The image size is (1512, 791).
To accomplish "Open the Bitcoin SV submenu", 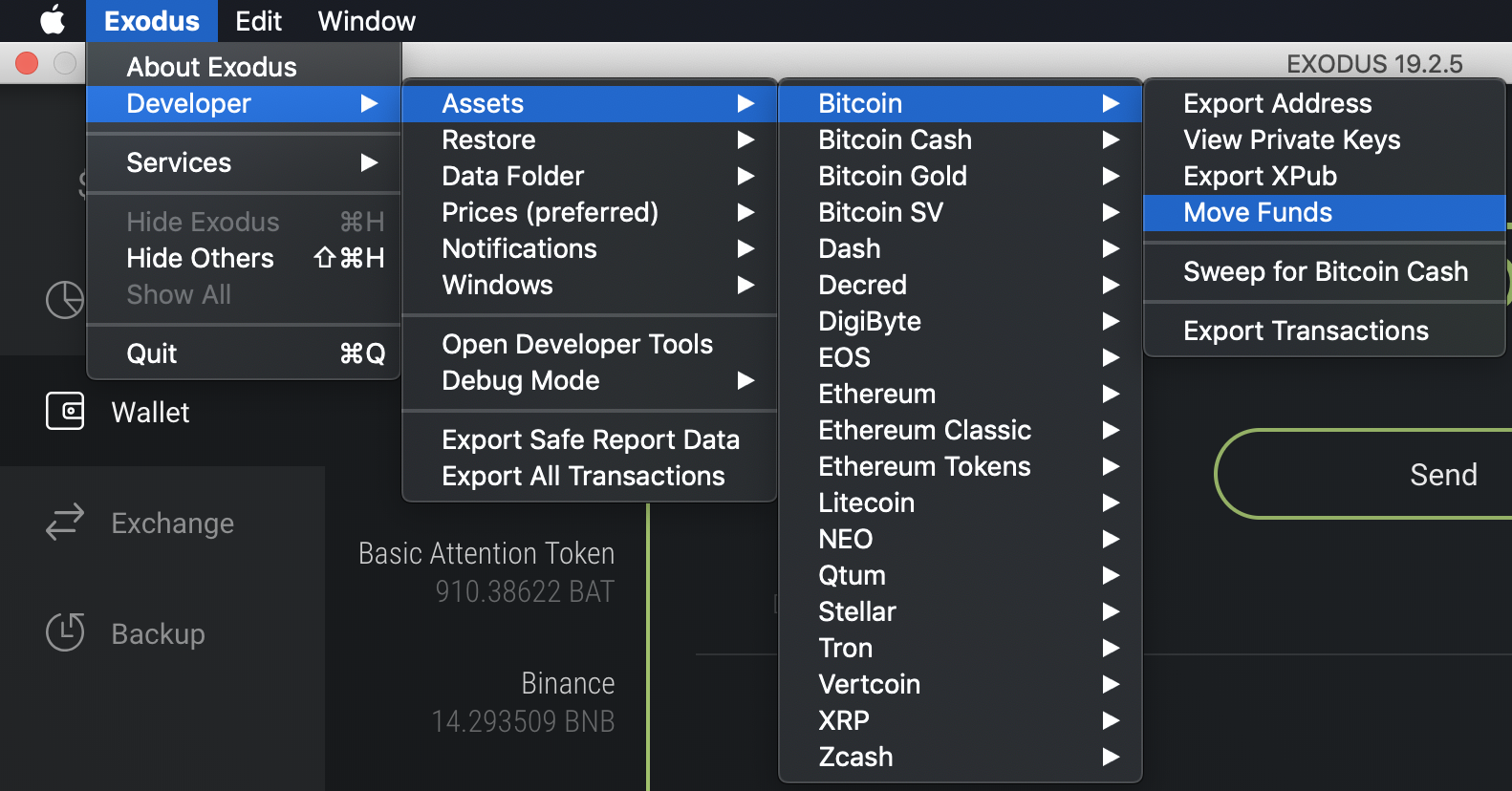I will click(x=961, y=212).
